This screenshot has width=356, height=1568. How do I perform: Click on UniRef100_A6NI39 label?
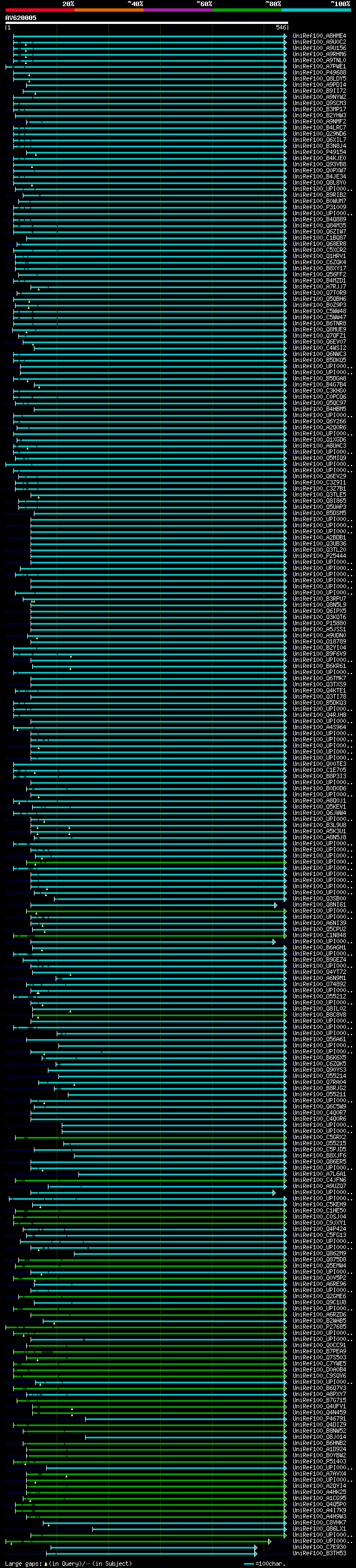click(x=319, y=923)
